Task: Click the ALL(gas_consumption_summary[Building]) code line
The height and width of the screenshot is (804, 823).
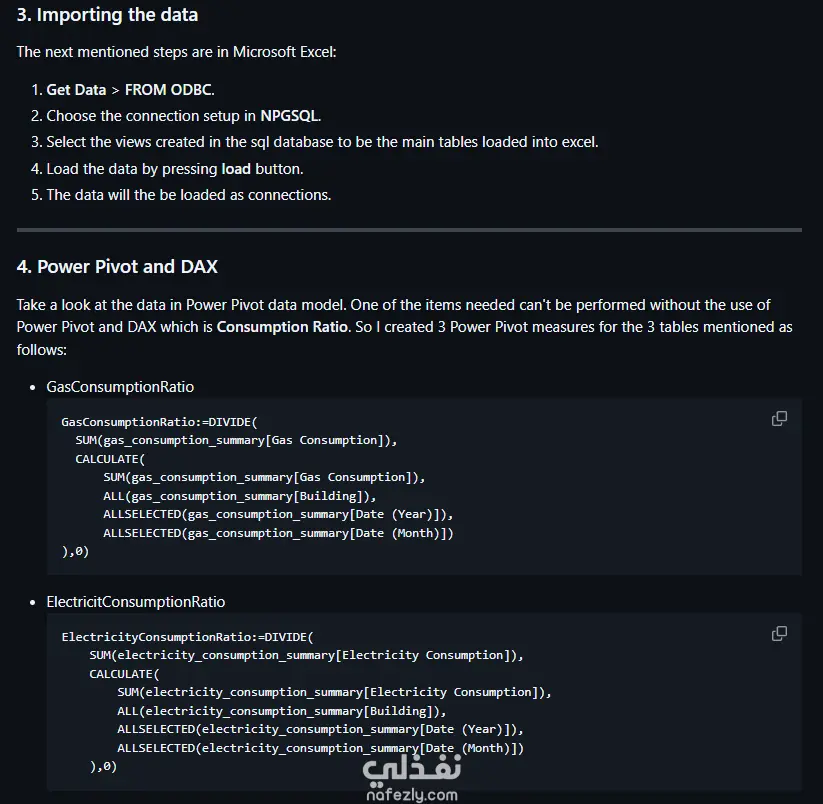Action: (239, 496)
